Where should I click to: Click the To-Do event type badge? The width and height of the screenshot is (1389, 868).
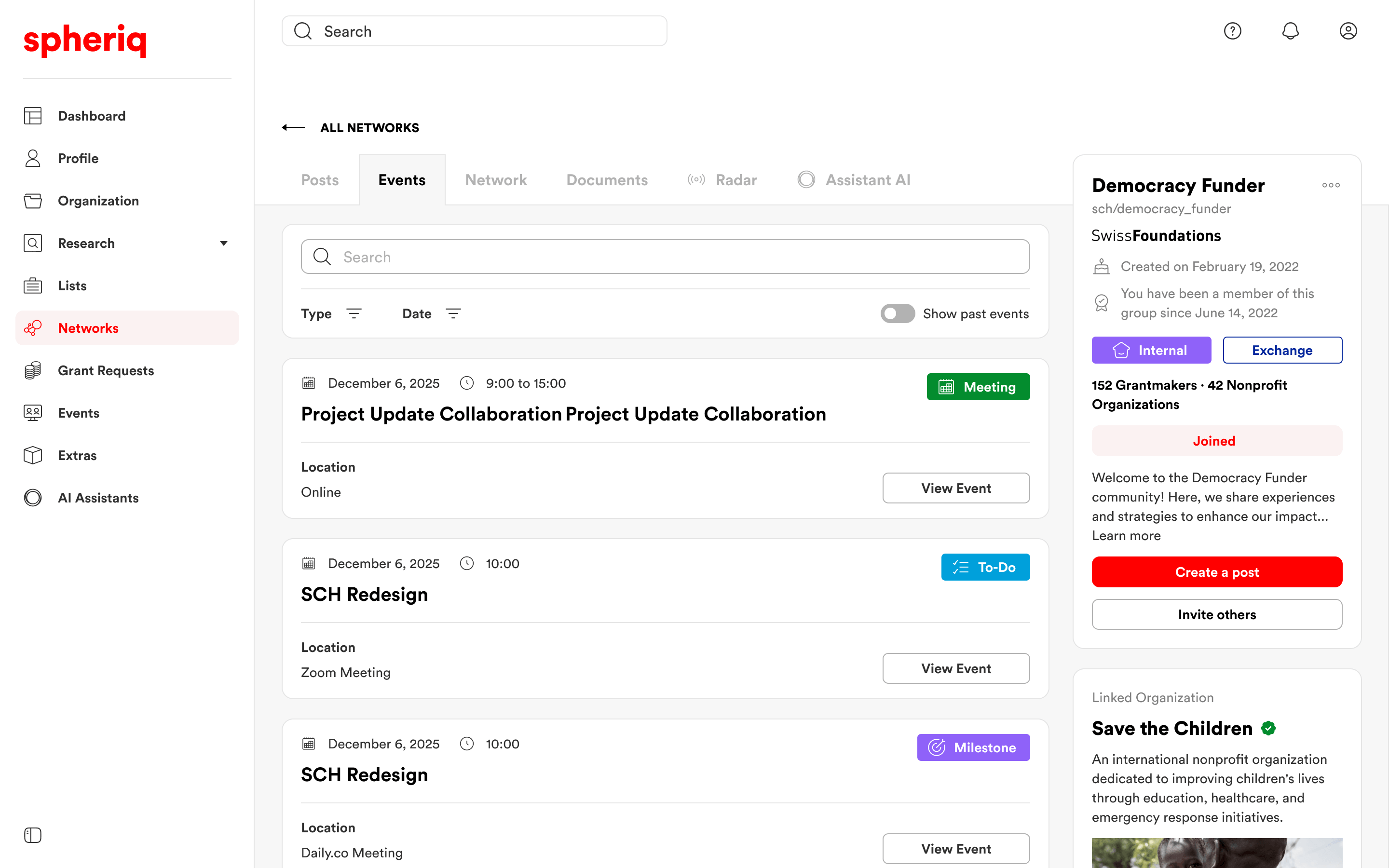coord(985,567)
